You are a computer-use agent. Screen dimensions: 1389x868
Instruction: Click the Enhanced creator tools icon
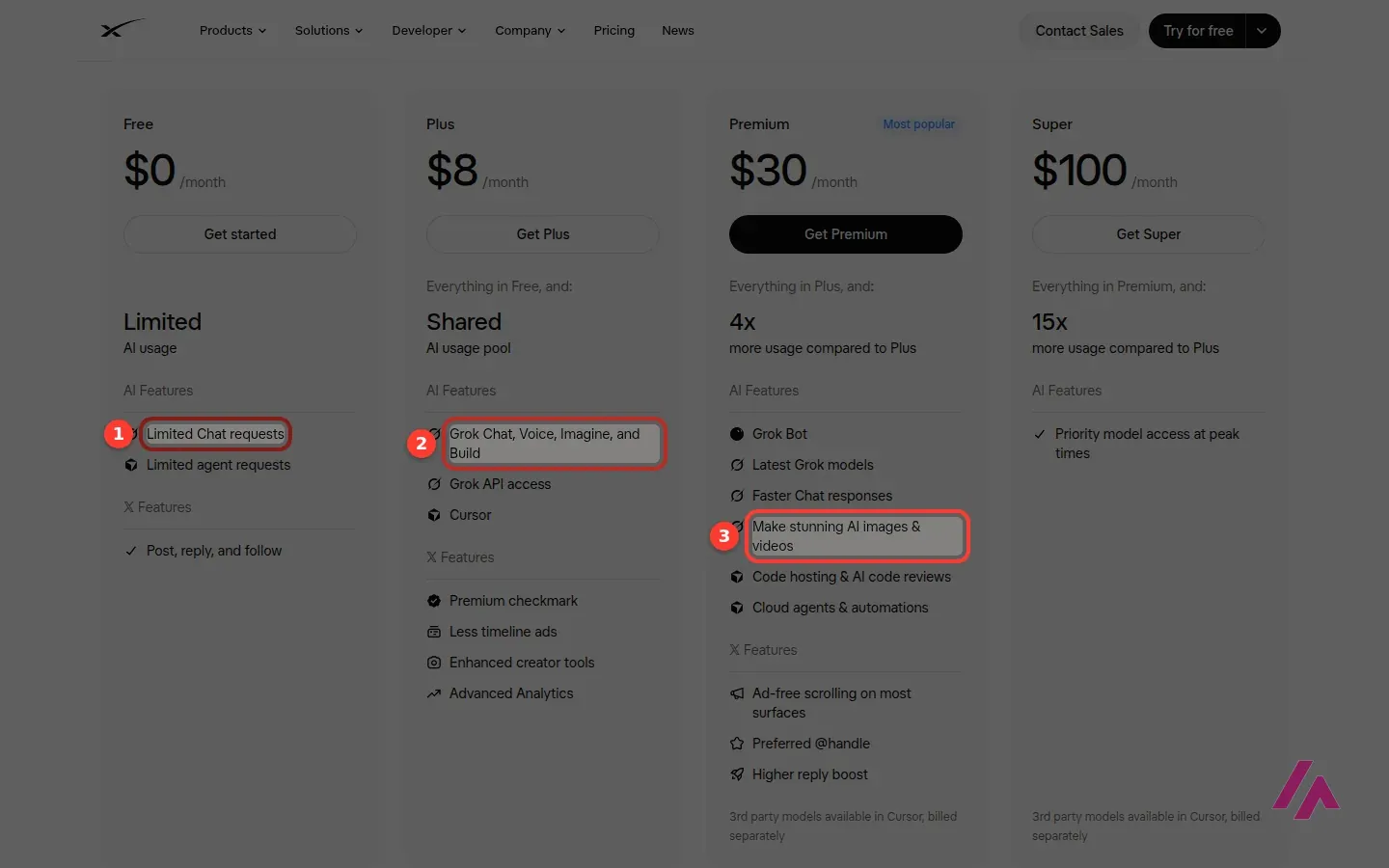[x=434, y=663]
